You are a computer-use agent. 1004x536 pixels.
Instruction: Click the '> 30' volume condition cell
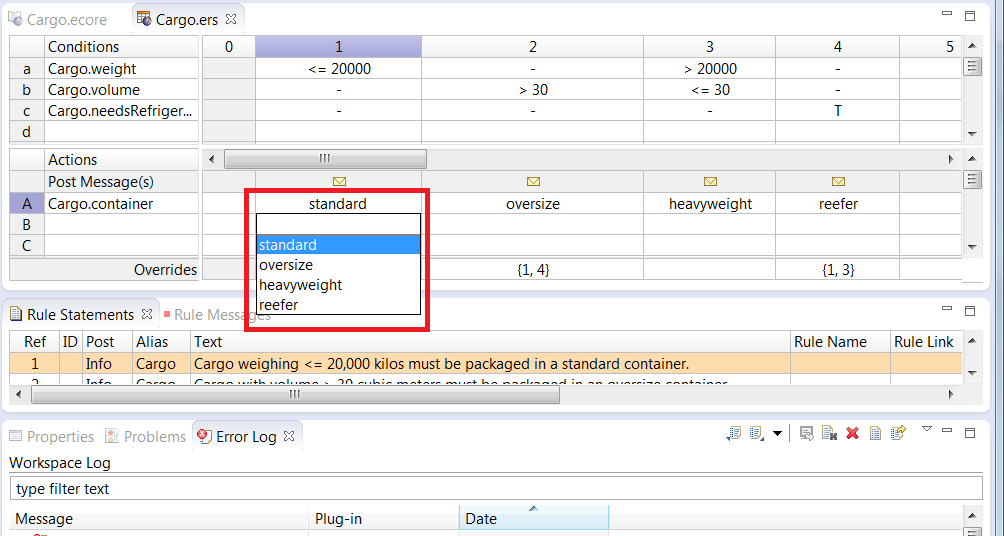click(x=533, y=90)
